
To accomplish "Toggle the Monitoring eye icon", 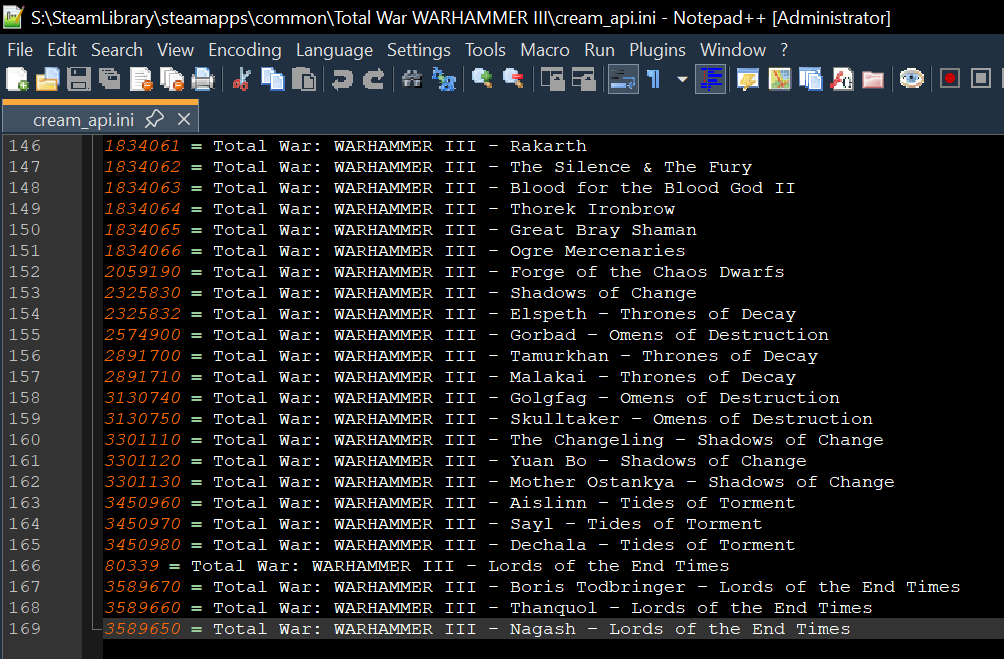I will coord(911,79).
